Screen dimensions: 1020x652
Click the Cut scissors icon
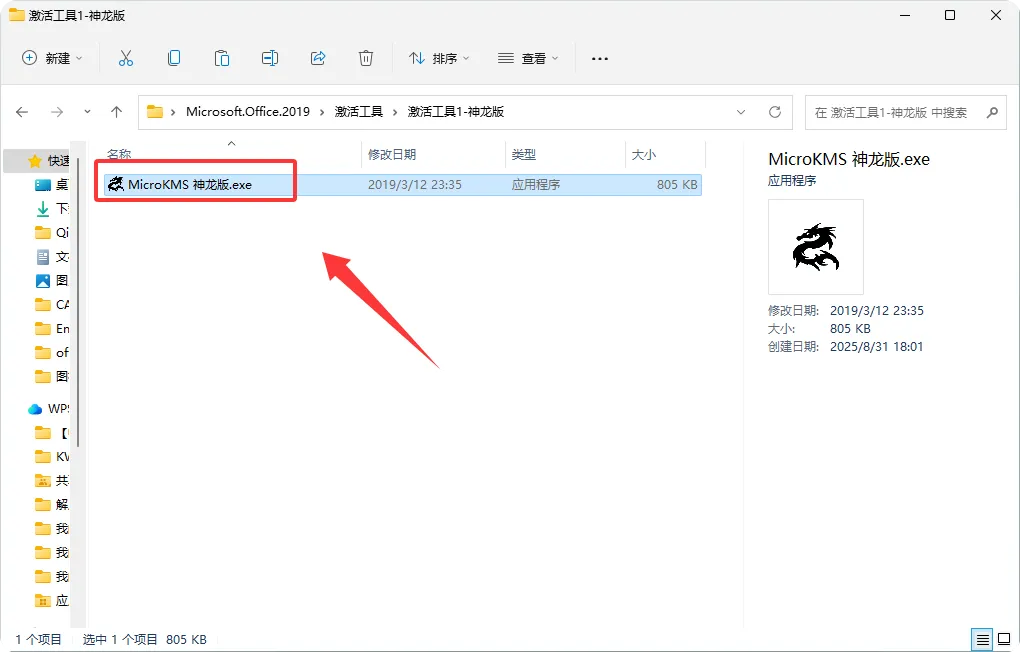click(x=126, y=59)
